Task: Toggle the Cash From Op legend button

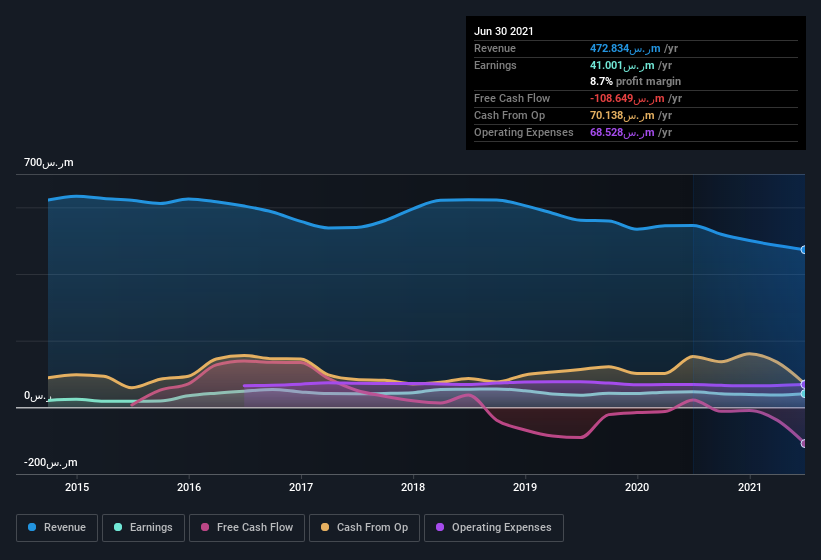Action: (364, 528)
